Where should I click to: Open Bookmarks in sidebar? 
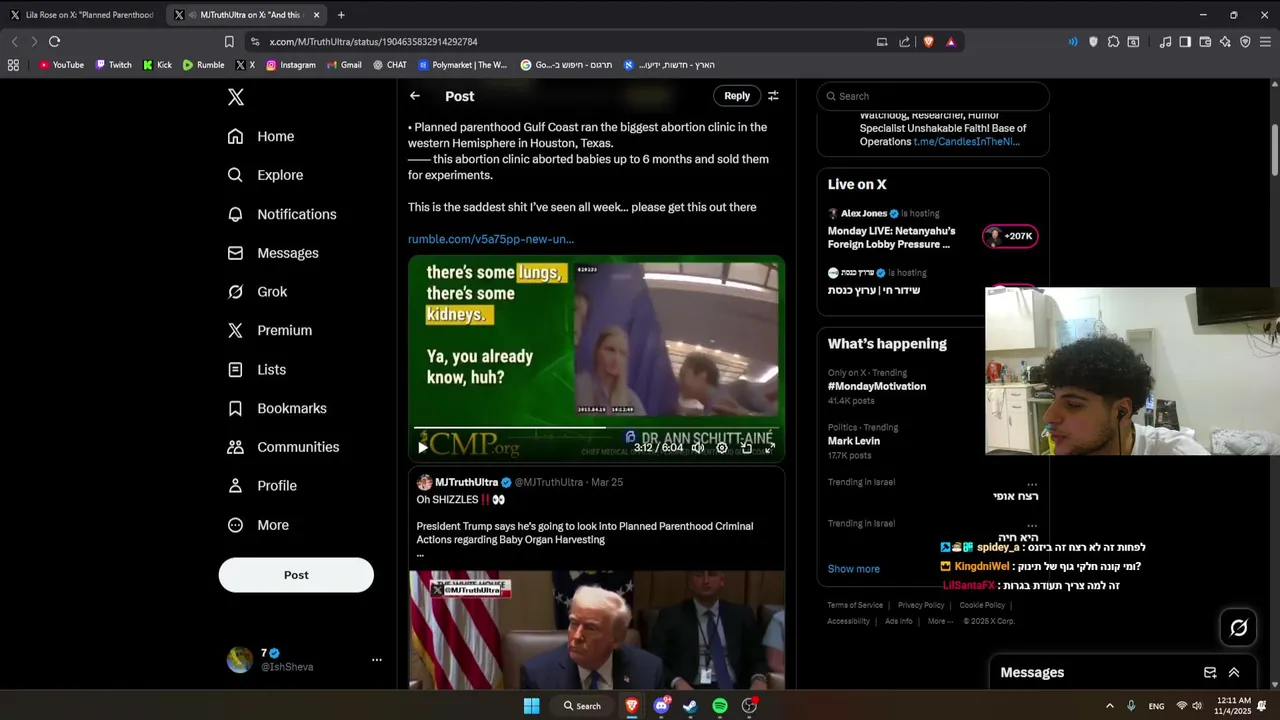click(277, 408)
